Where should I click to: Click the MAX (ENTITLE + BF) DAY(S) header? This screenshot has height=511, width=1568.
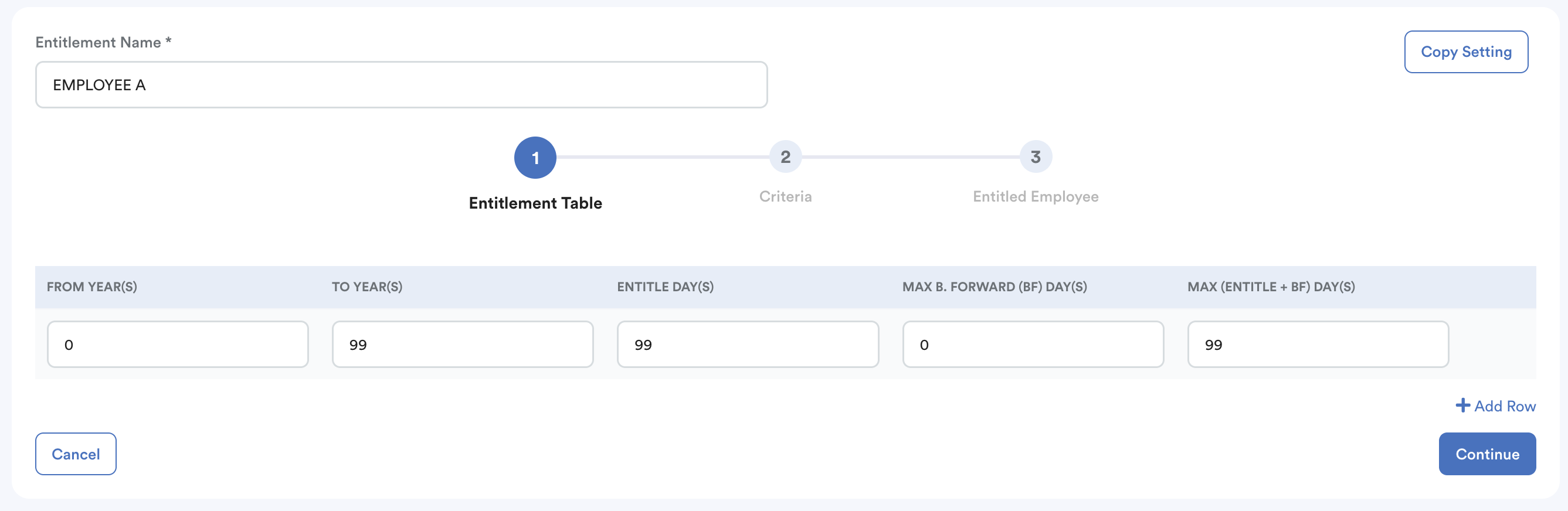[x=1271, y=287]
